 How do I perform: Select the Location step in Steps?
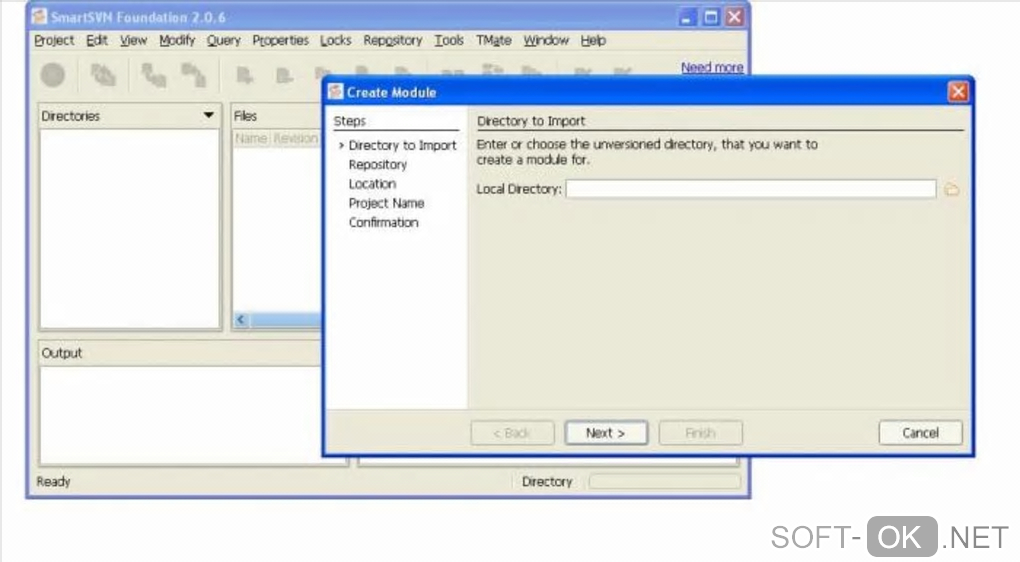coord(372,184)
